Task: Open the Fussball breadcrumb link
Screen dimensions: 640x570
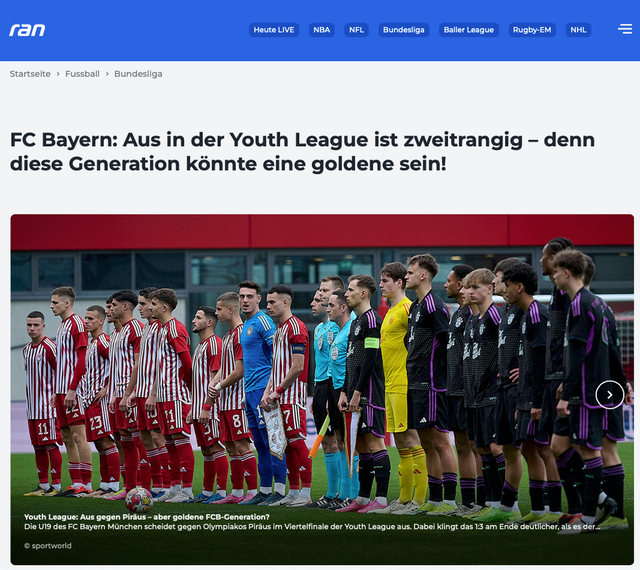Action: click(x=82, y=74)
